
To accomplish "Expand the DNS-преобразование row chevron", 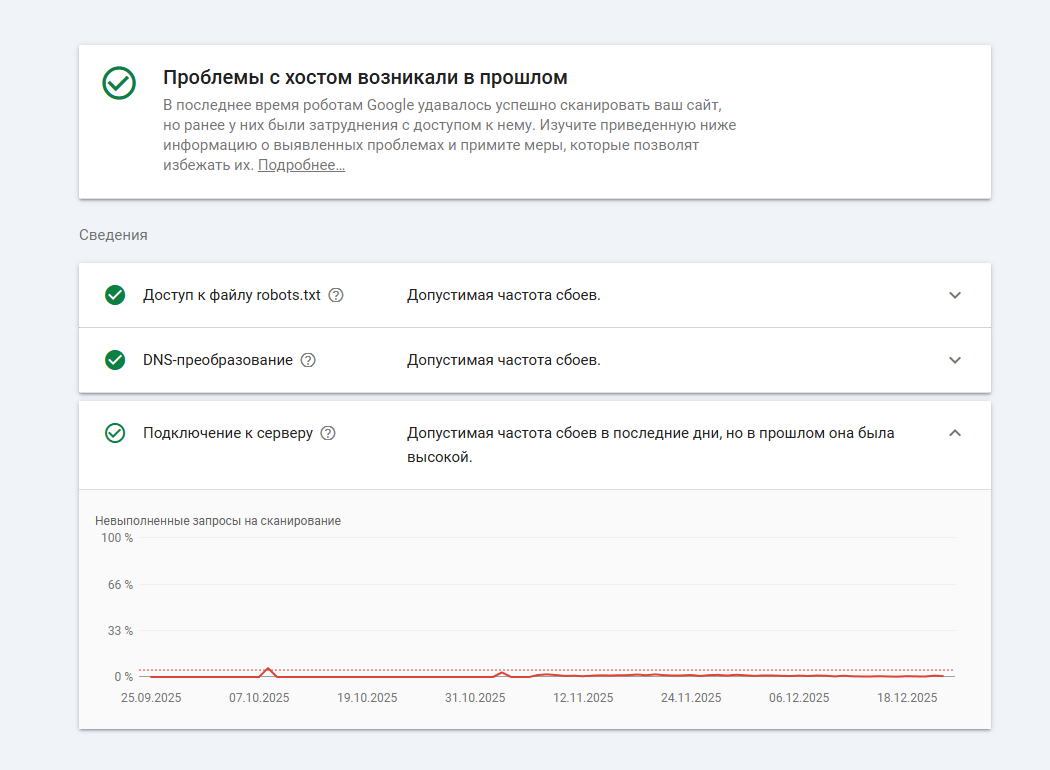I will click(955, 360).
